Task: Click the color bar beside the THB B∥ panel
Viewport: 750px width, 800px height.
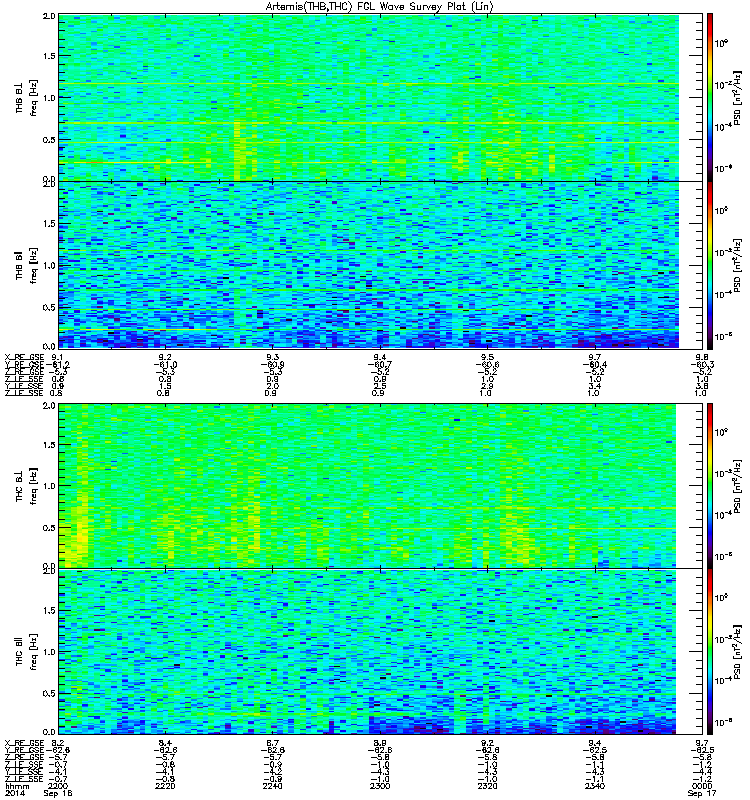Action: (x=710, y=265)
